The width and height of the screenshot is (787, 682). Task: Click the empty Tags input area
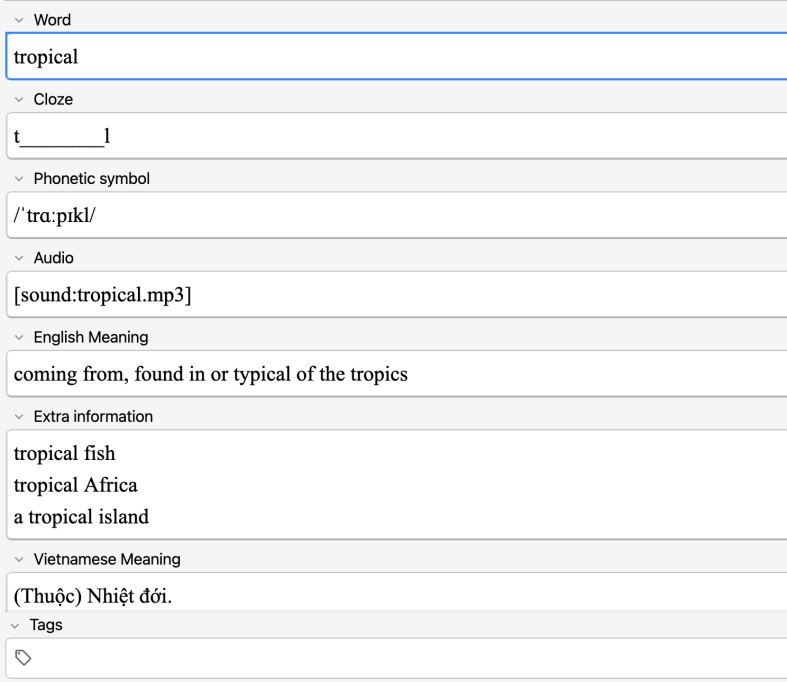(x=400, y=657)
